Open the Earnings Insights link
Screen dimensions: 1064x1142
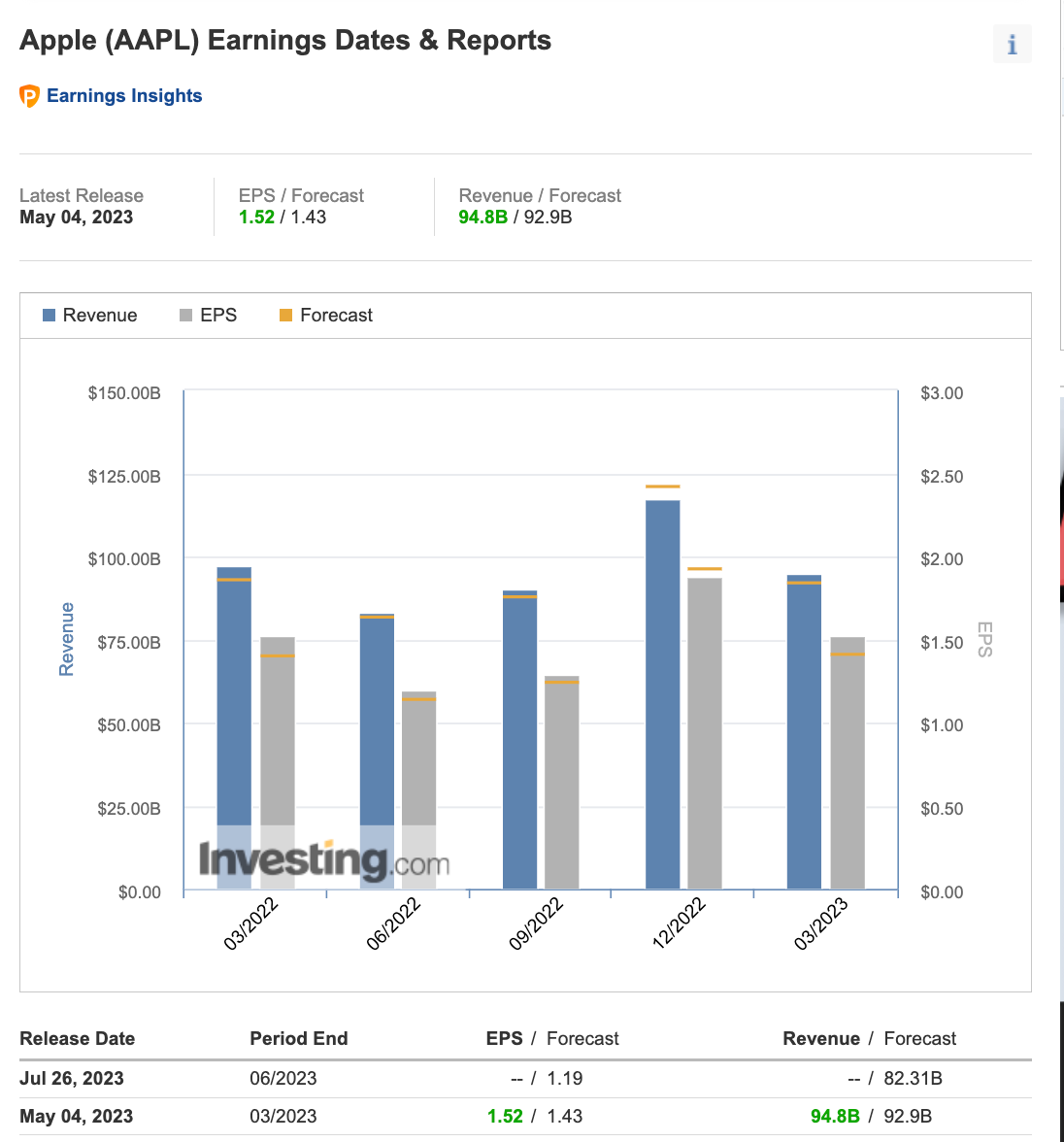coord(124,96)
